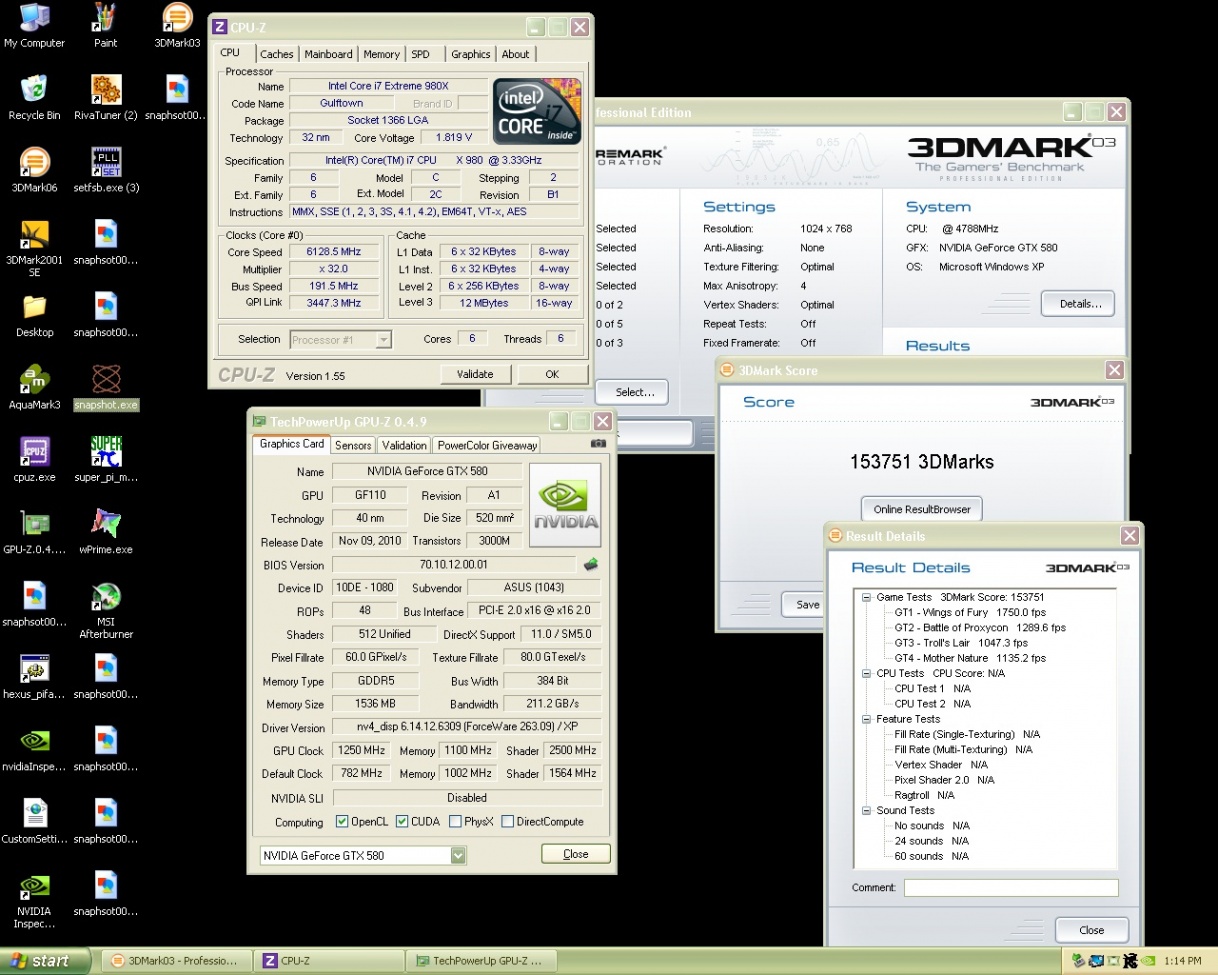
Task: Open the Mainboard tab in CPU-Z
Action: (x=328, y=54)
